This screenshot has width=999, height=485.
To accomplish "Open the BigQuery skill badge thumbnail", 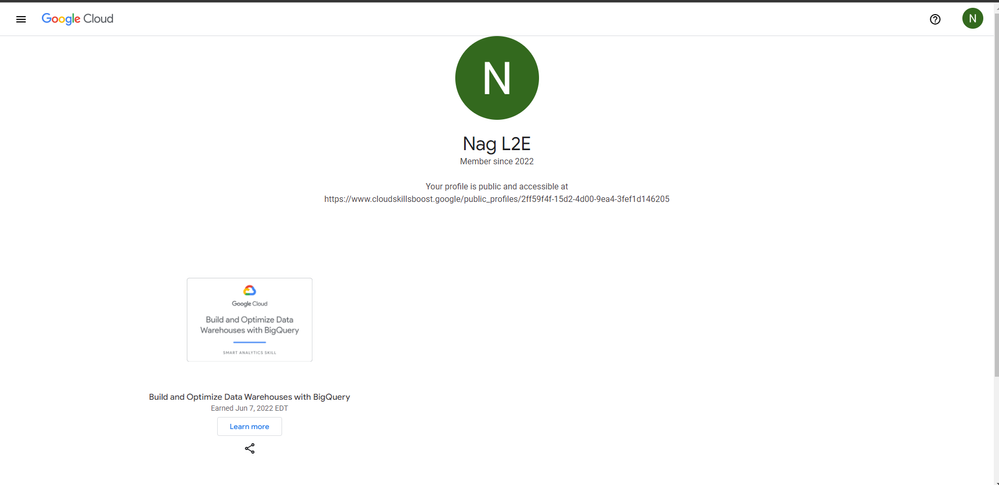I will point(250,320).
